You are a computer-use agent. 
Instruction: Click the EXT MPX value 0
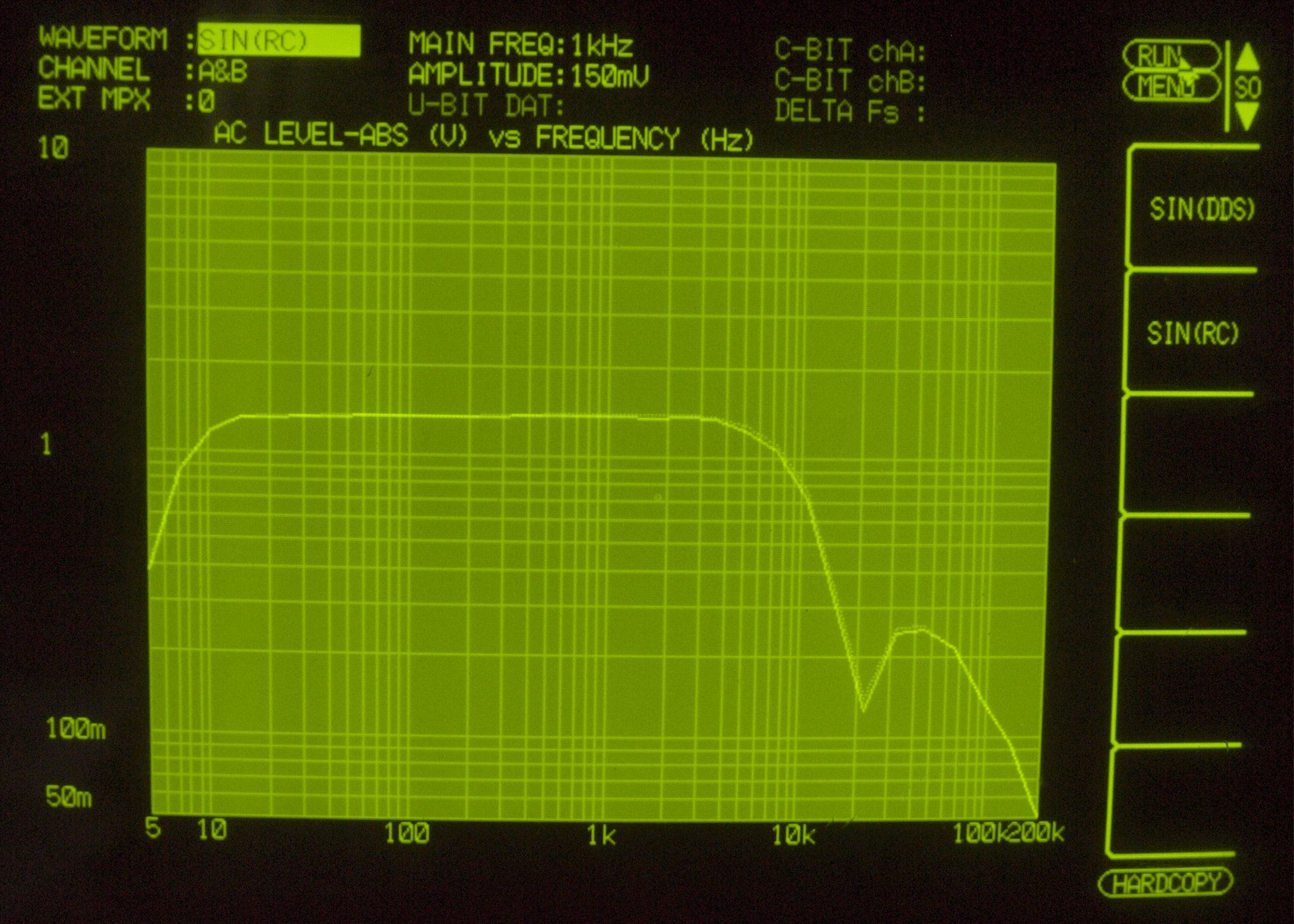coord(206,102)
